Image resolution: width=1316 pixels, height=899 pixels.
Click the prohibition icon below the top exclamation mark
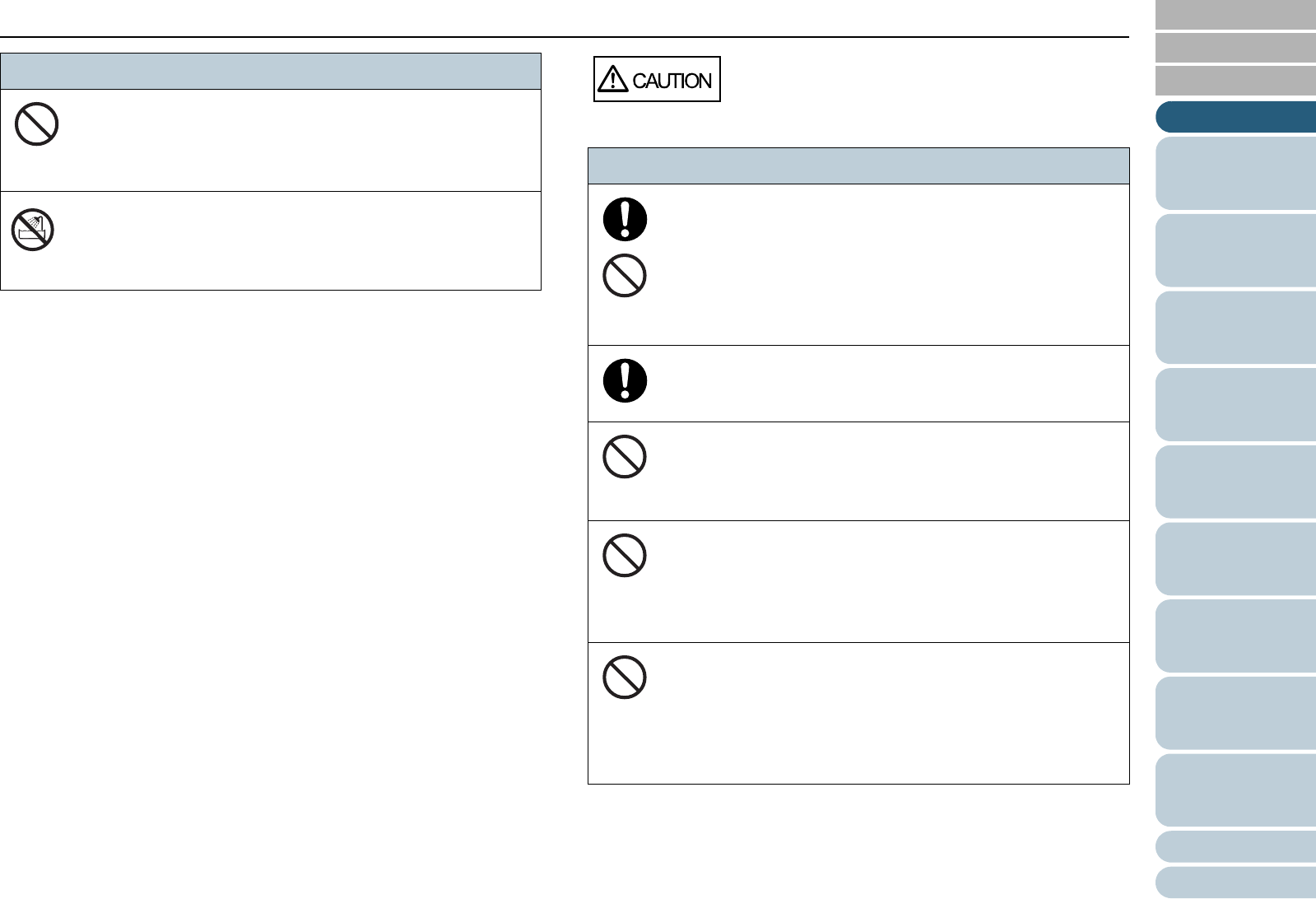[625, 276]
